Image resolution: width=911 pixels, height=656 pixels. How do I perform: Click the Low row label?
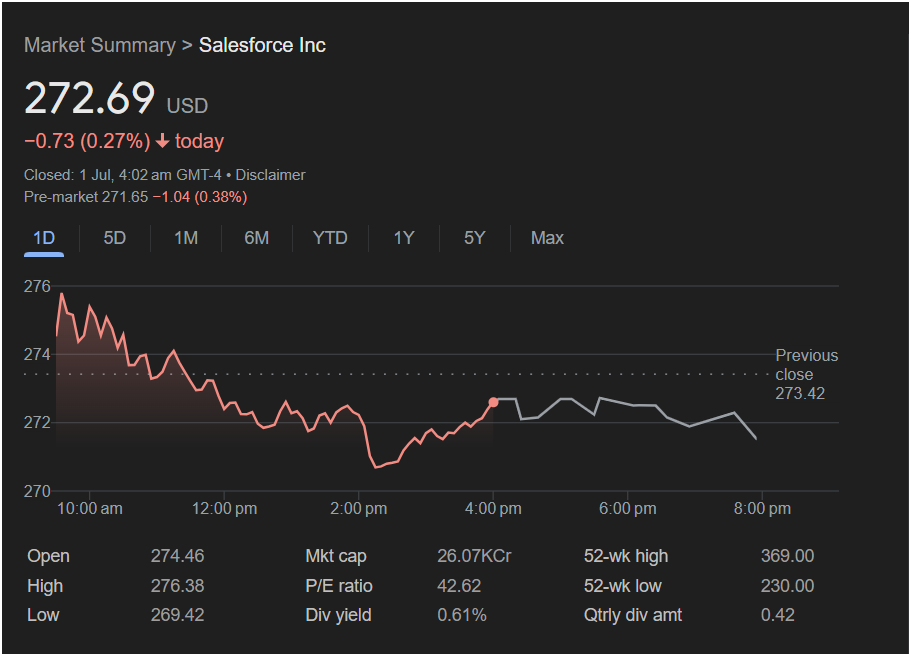(43, 615)
